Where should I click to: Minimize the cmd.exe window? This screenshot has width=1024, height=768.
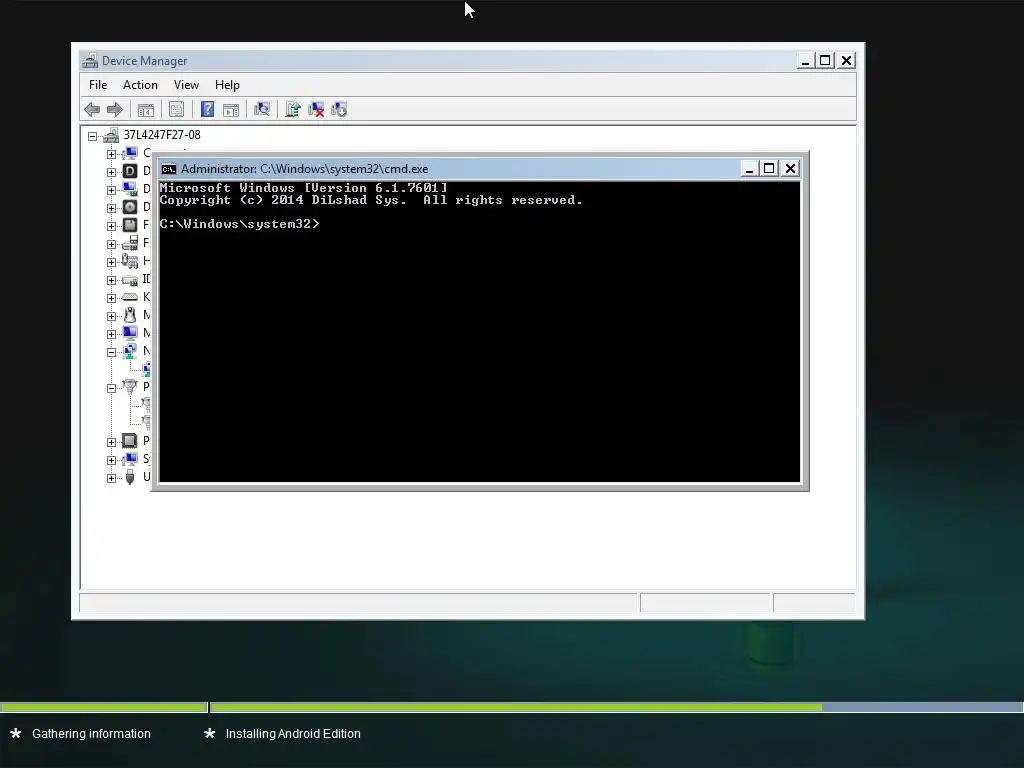749,169
